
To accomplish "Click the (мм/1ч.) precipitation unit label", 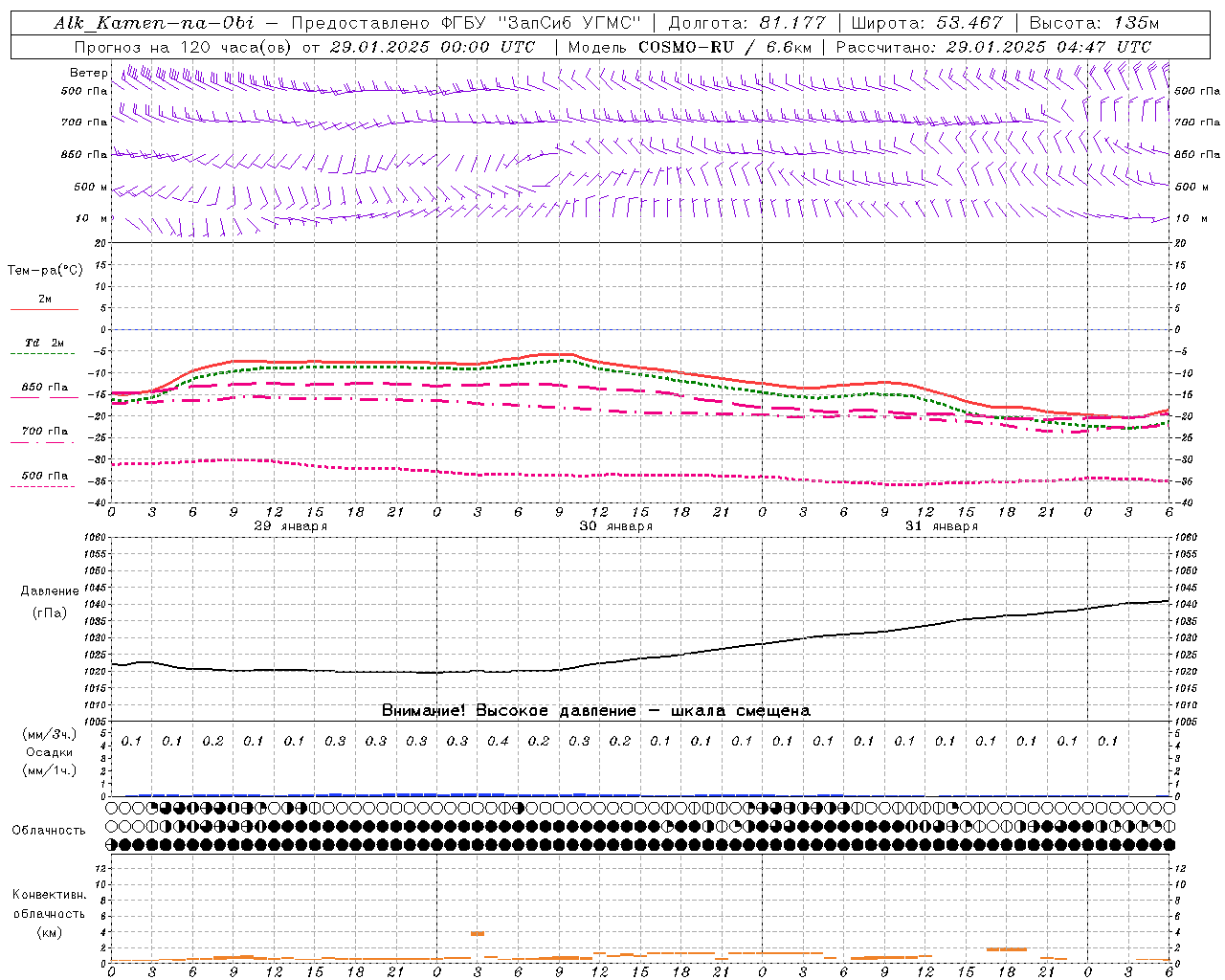I will (x=50, y=770).
